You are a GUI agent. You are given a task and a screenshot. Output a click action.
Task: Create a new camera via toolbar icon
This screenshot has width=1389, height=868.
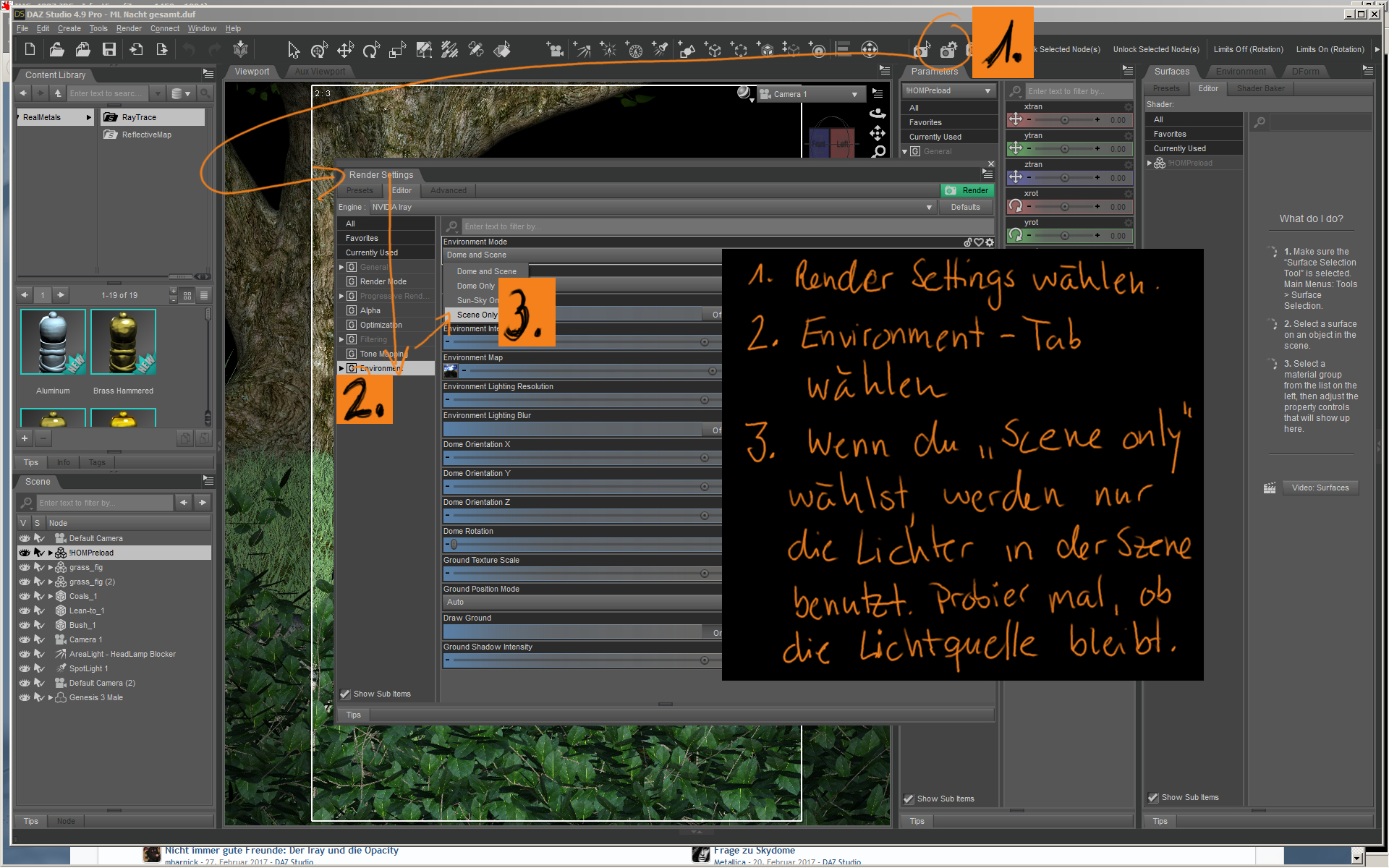pos(555,49)
